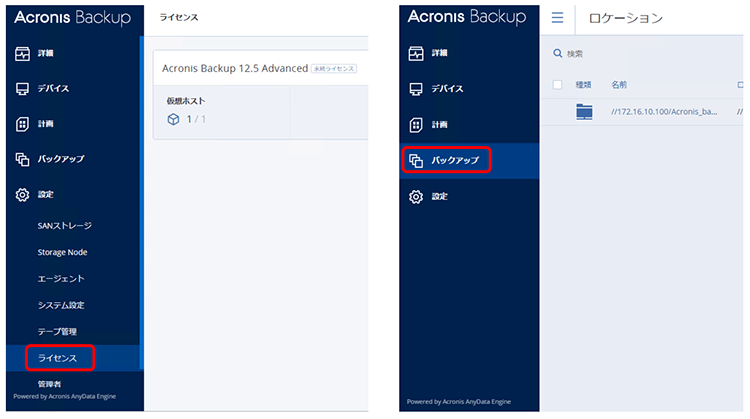Image resolution: width=750 pixels, height=419 pixels.
Task: Open 管理者 settings submenu
Action: click(49, 384)
